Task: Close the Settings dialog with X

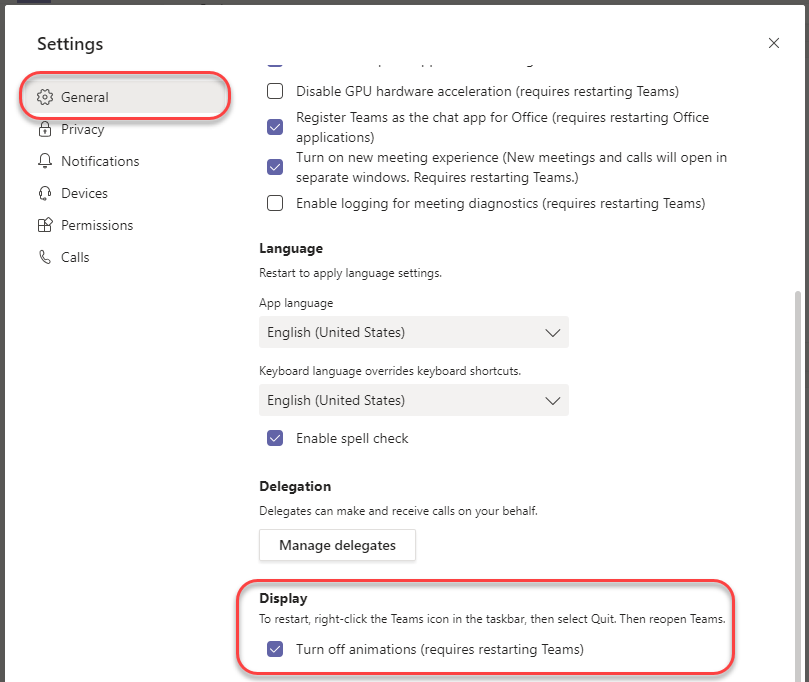Action: (x=773, y=43)
